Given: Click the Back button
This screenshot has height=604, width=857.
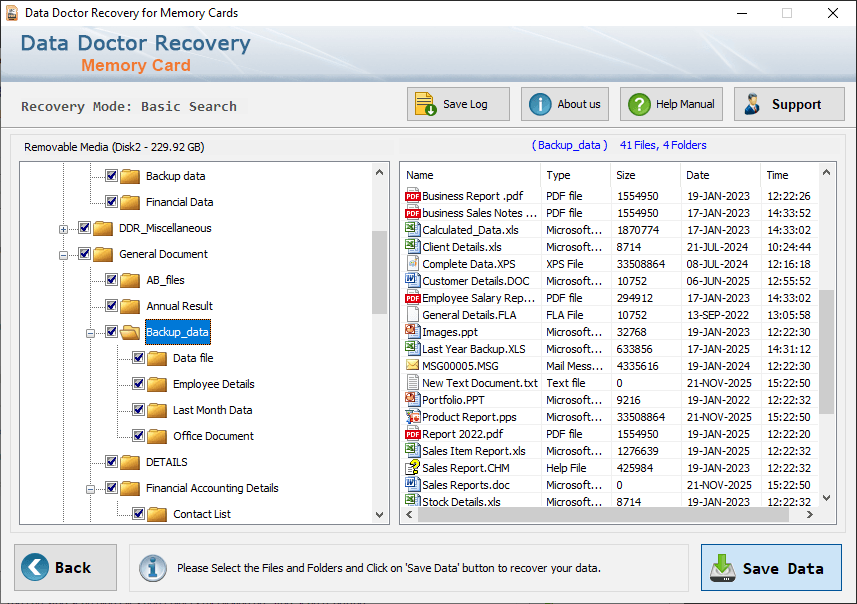Looking at the screenshot, I should 66,567.
